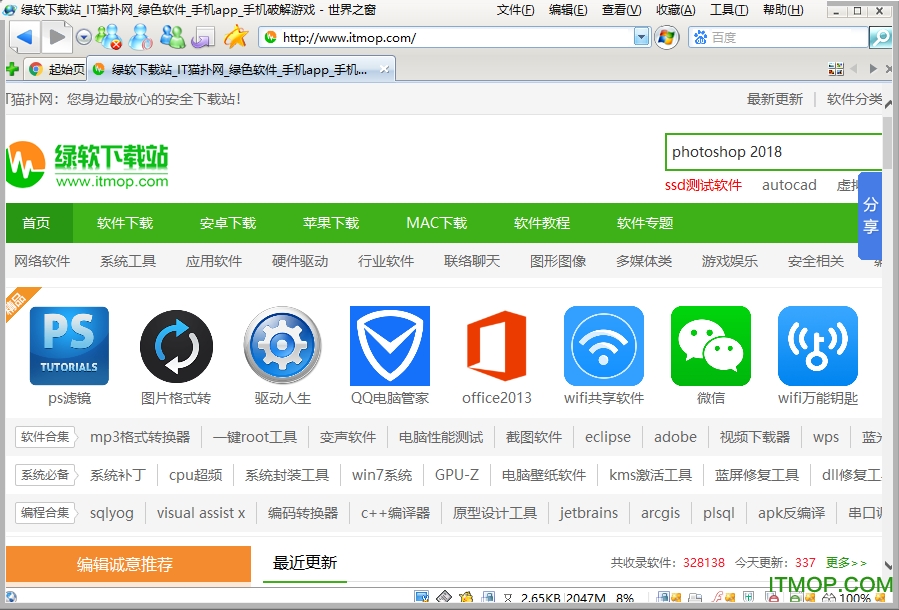The width and height of the screenshot is (899, 610).
Task: Click the 最新更新 link
Action: point(775,99)
